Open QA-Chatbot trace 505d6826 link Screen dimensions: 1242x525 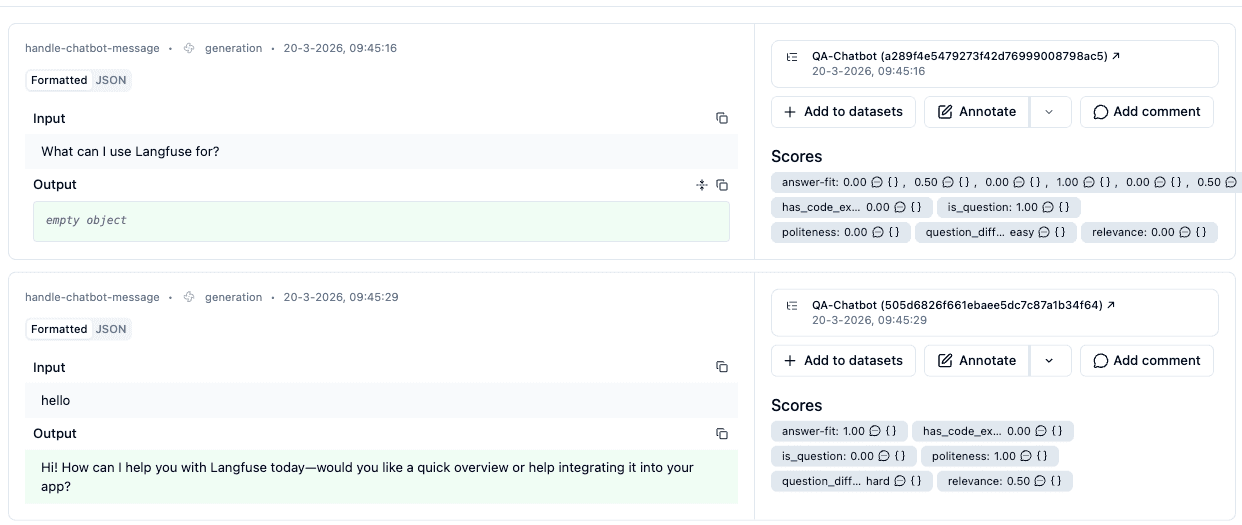[963, 305]
